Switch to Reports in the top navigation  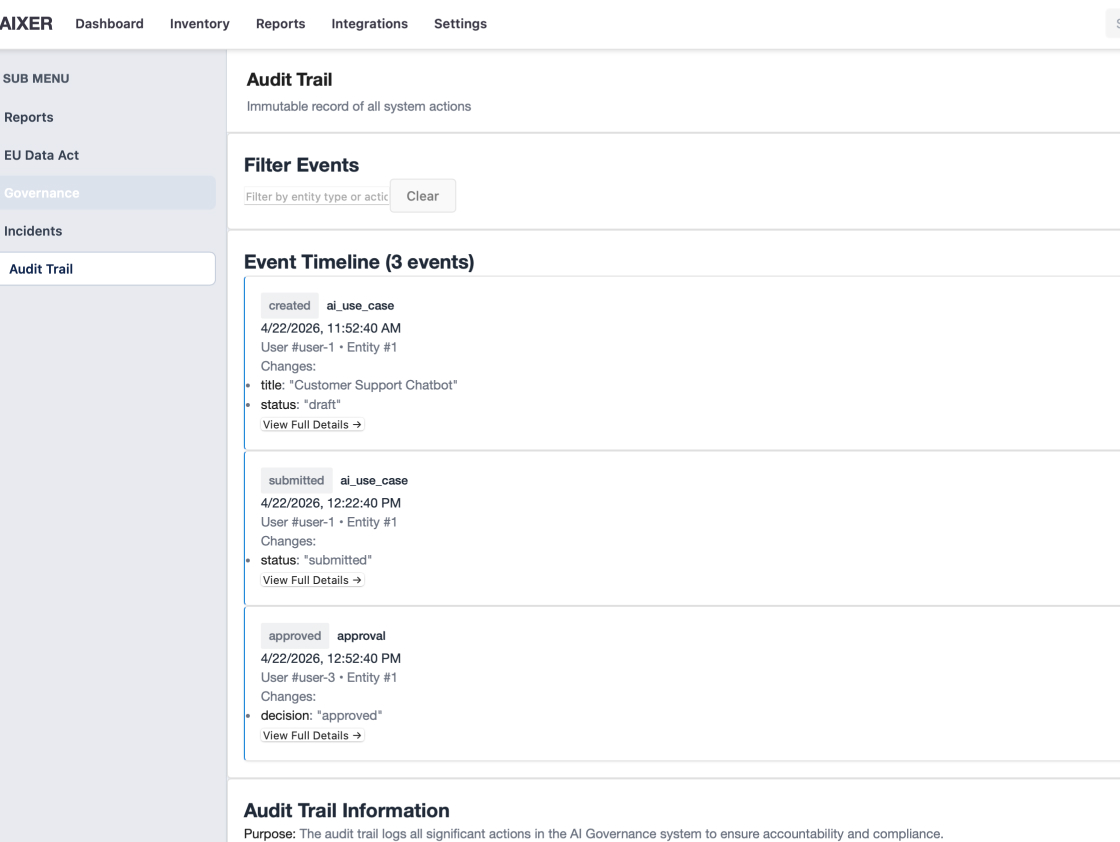(x=280, y=23)
